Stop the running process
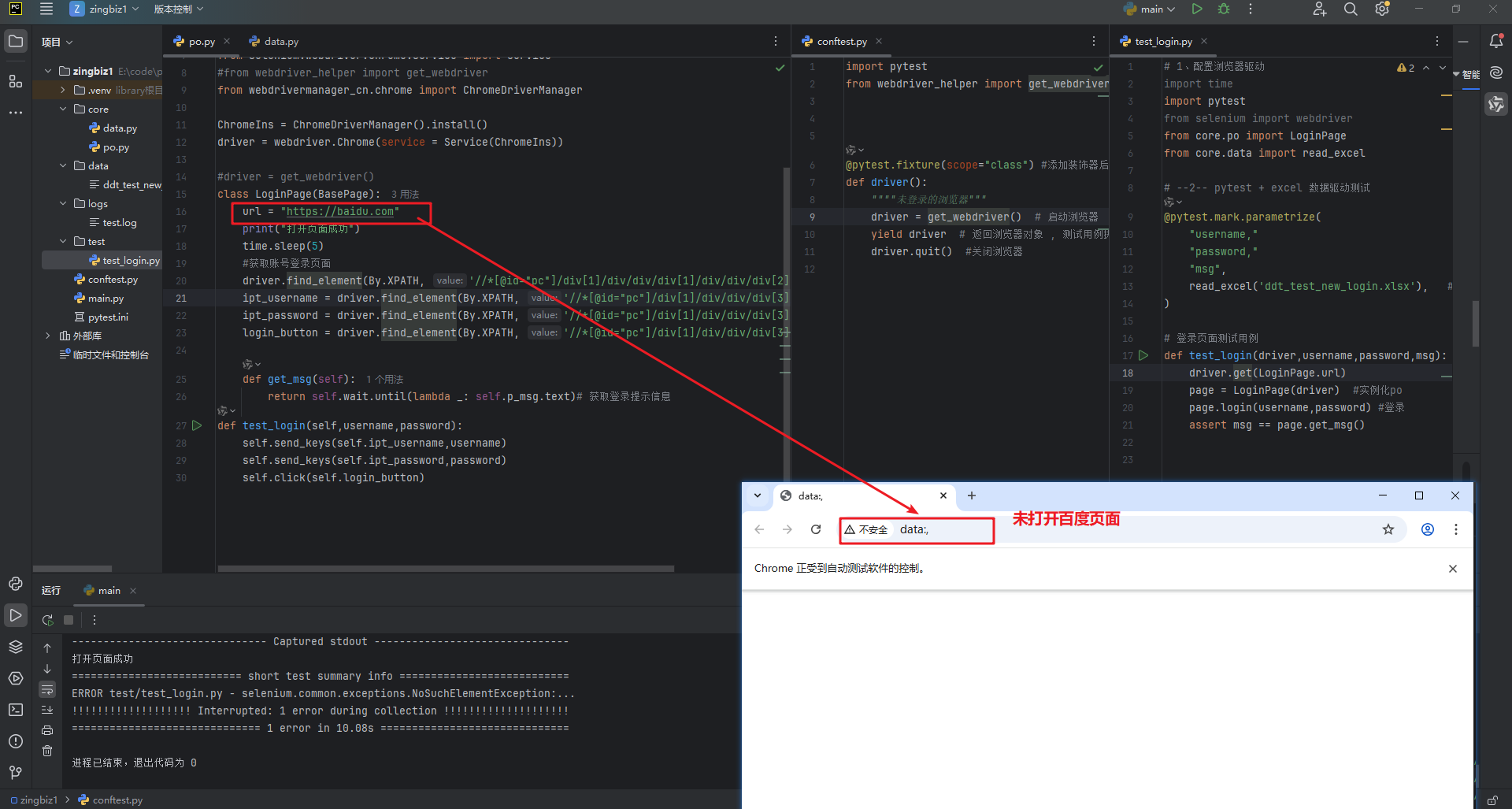 tap(69, 620)
